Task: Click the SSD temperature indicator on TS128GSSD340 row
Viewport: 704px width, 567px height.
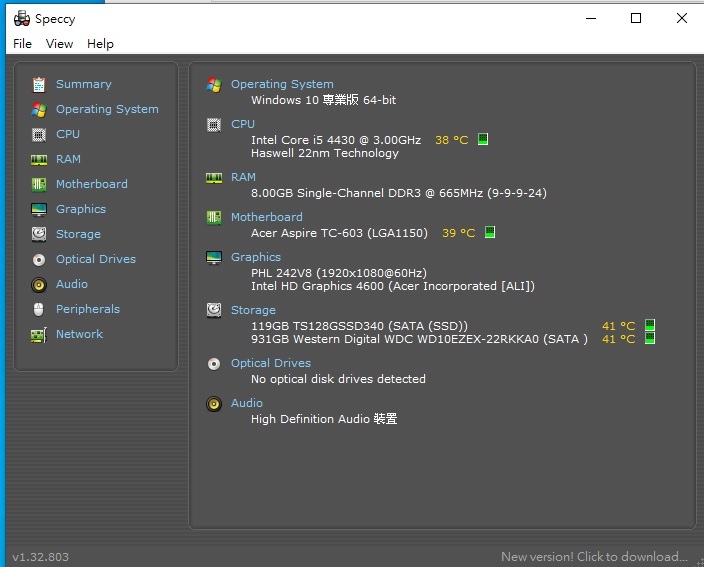Action: click(x=650, y=325)
